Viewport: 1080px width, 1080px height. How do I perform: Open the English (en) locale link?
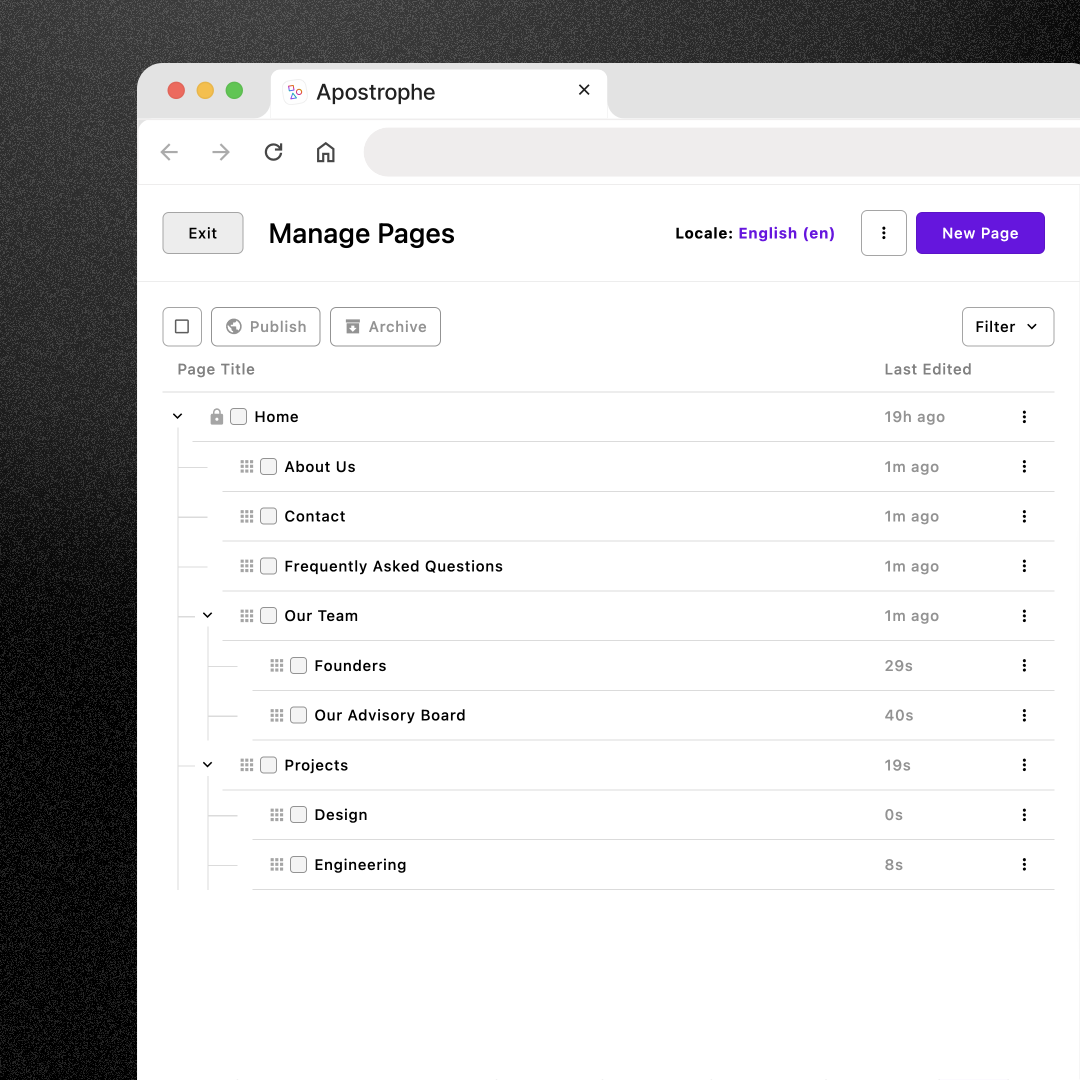tap(786, 233)
